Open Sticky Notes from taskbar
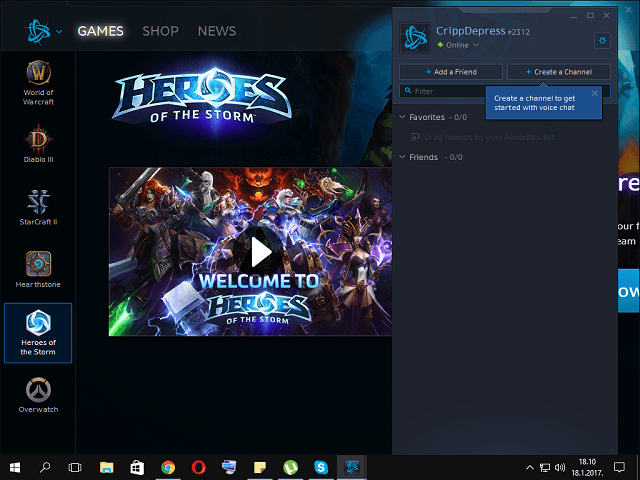Screen dimensions: 640x480 260,467
